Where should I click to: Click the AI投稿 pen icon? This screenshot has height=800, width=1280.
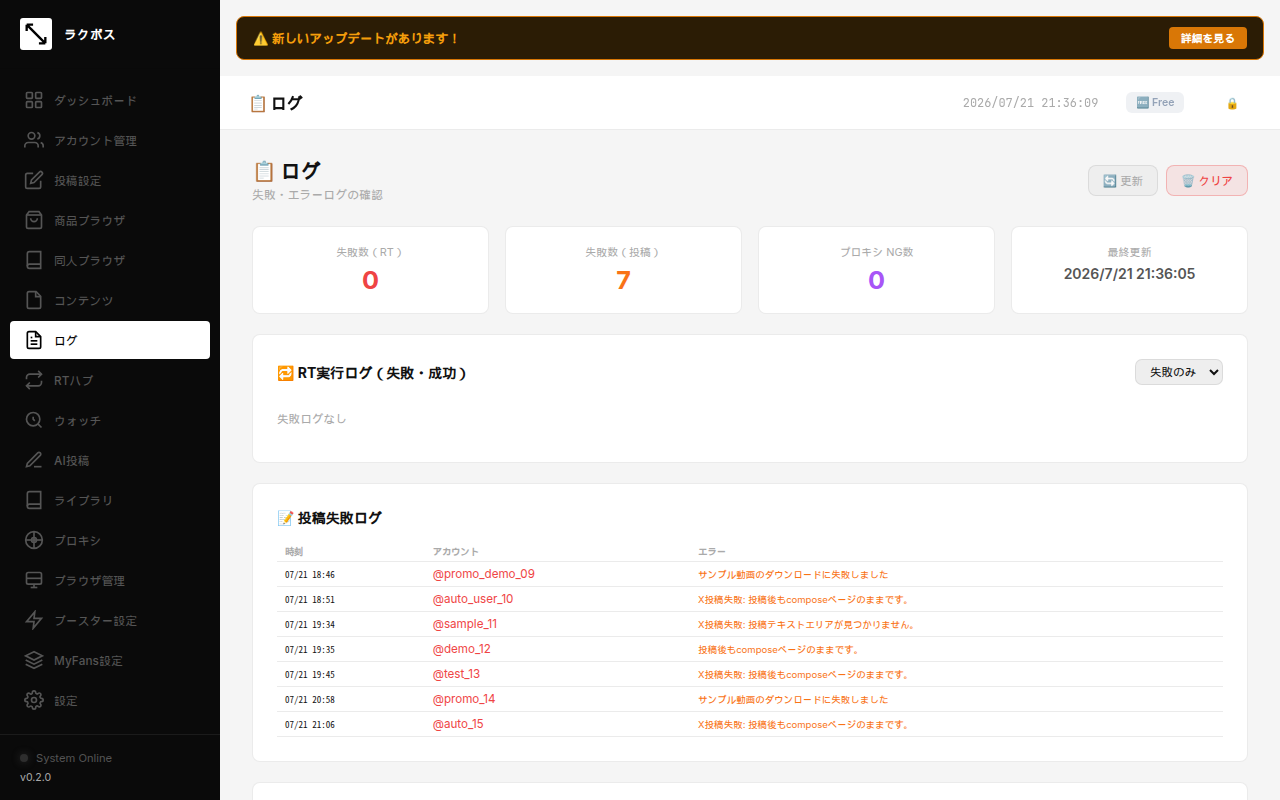(34, 460)
